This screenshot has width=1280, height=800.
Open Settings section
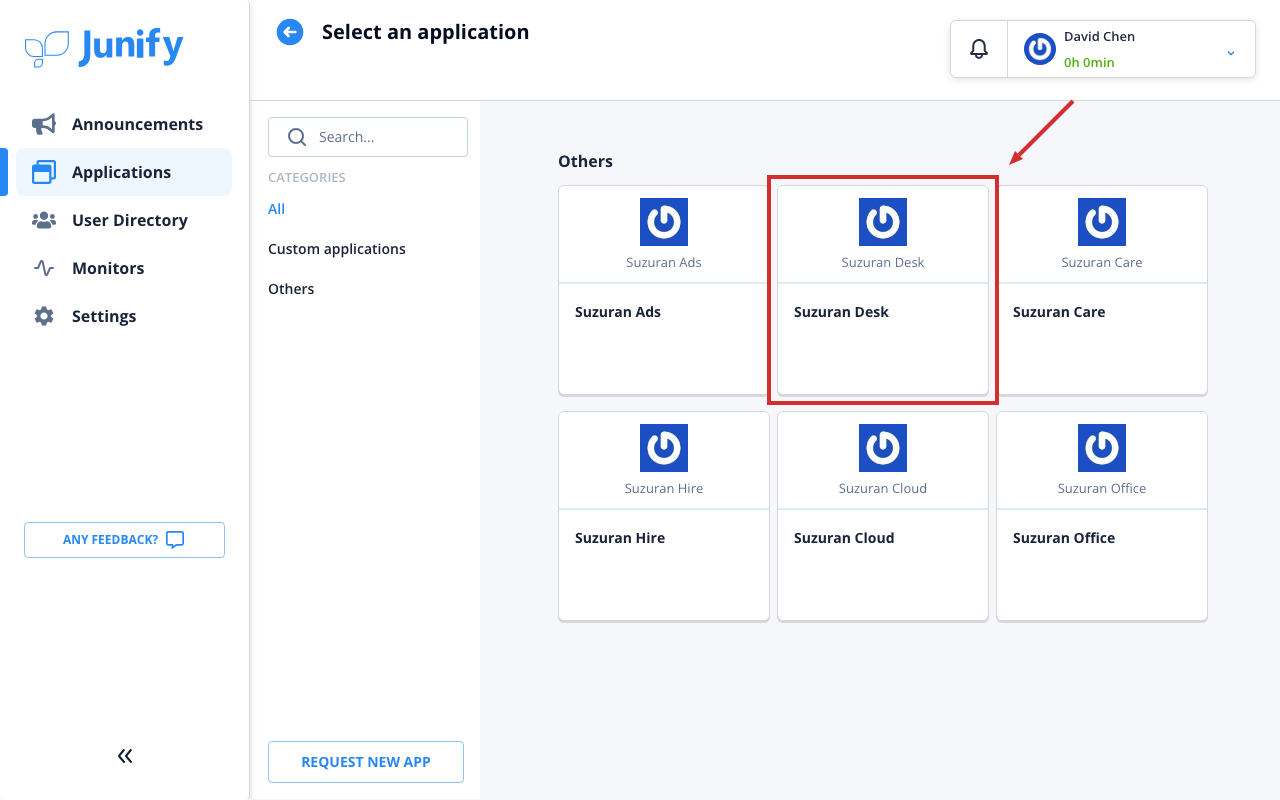124,316
